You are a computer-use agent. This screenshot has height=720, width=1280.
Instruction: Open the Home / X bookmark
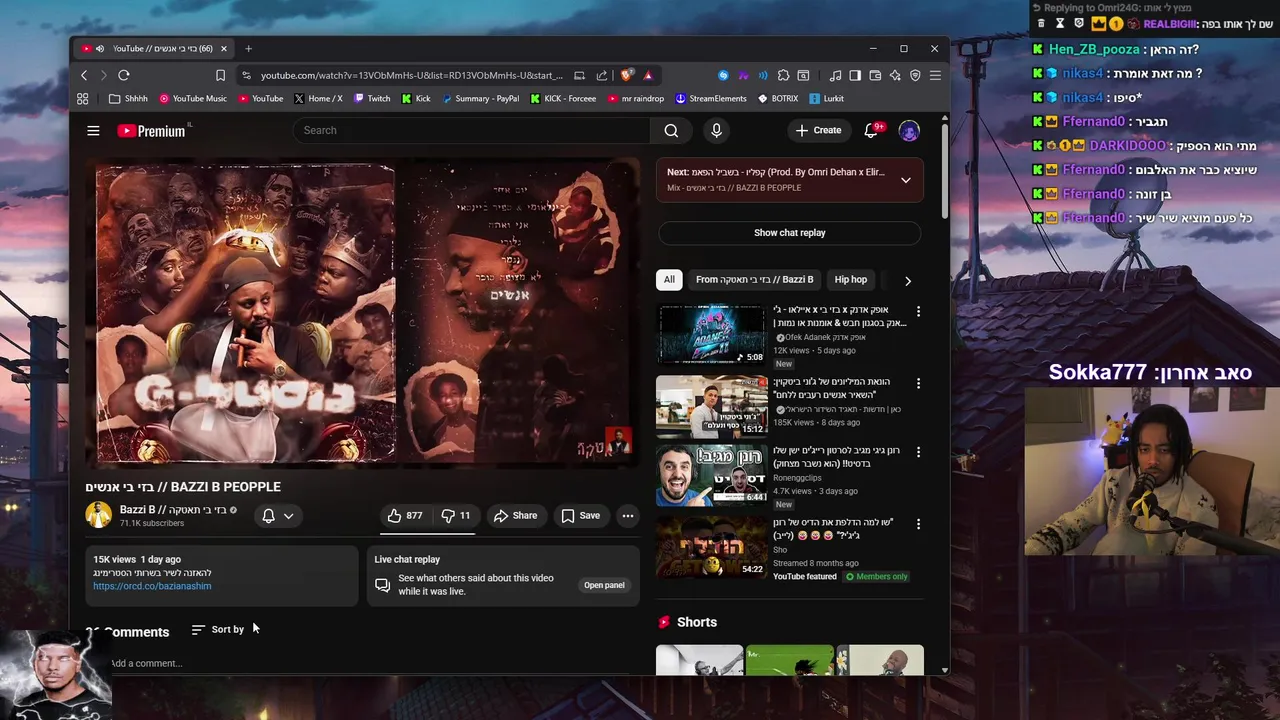coord(318,99)
